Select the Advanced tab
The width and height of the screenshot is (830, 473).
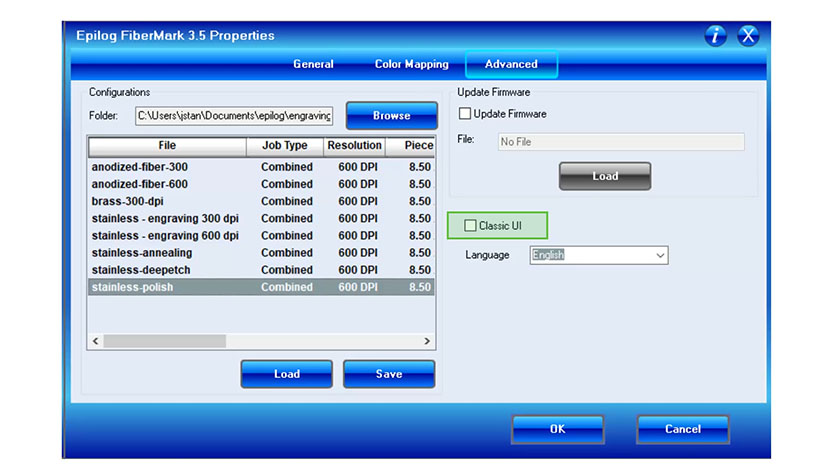511,64
